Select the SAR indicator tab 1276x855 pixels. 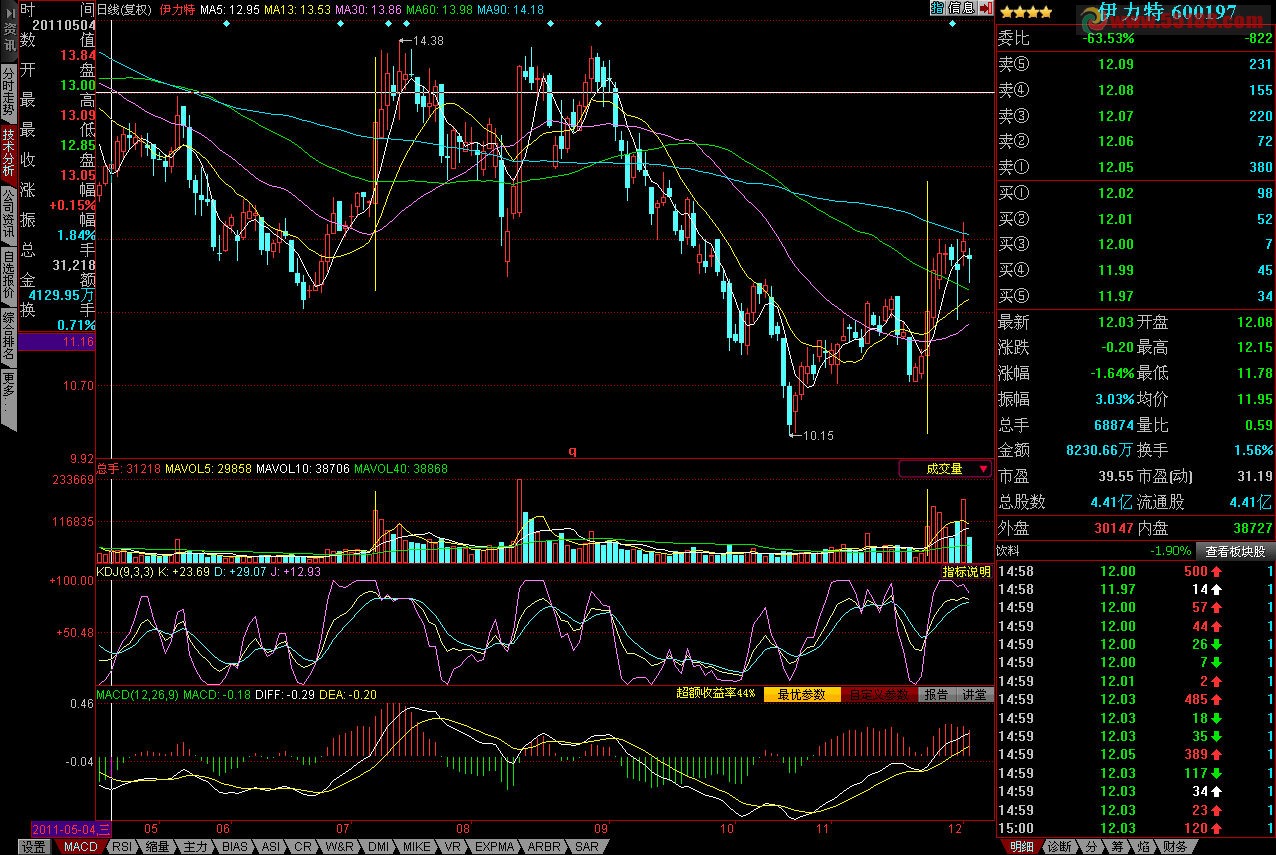[587, 847]
